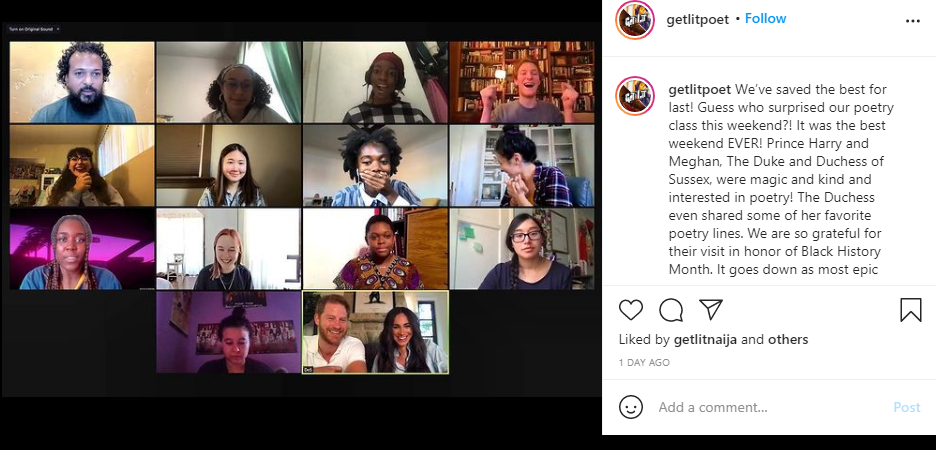Open comments via the speech bubble icon

671,310
